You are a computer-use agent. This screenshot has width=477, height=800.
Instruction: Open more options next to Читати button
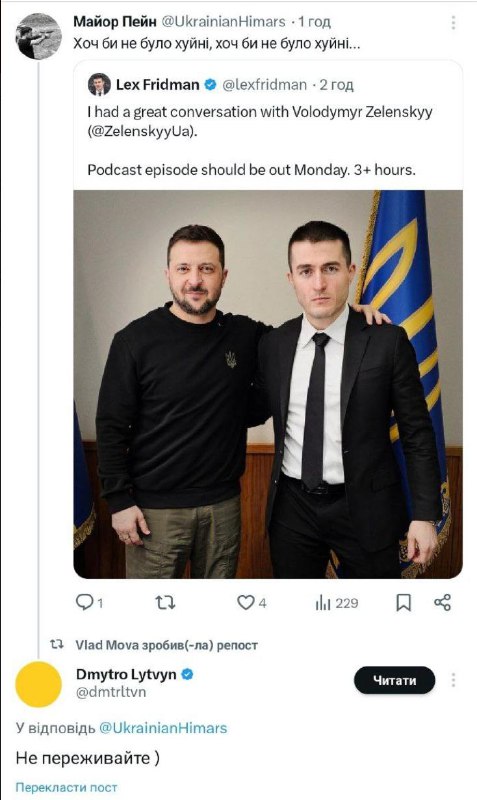(453, 680)
